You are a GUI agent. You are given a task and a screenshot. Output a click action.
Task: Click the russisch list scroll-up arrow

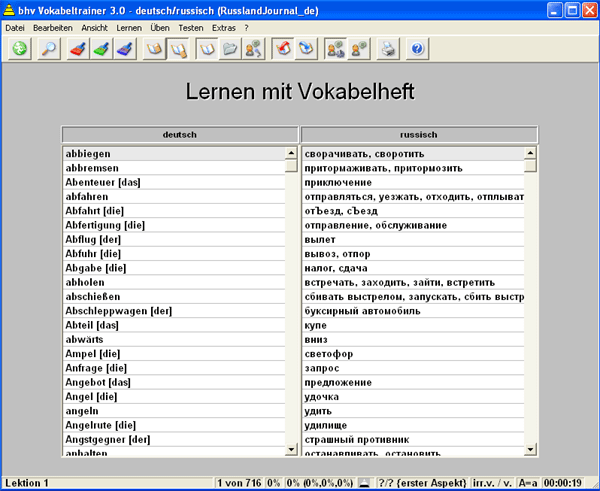530,153
